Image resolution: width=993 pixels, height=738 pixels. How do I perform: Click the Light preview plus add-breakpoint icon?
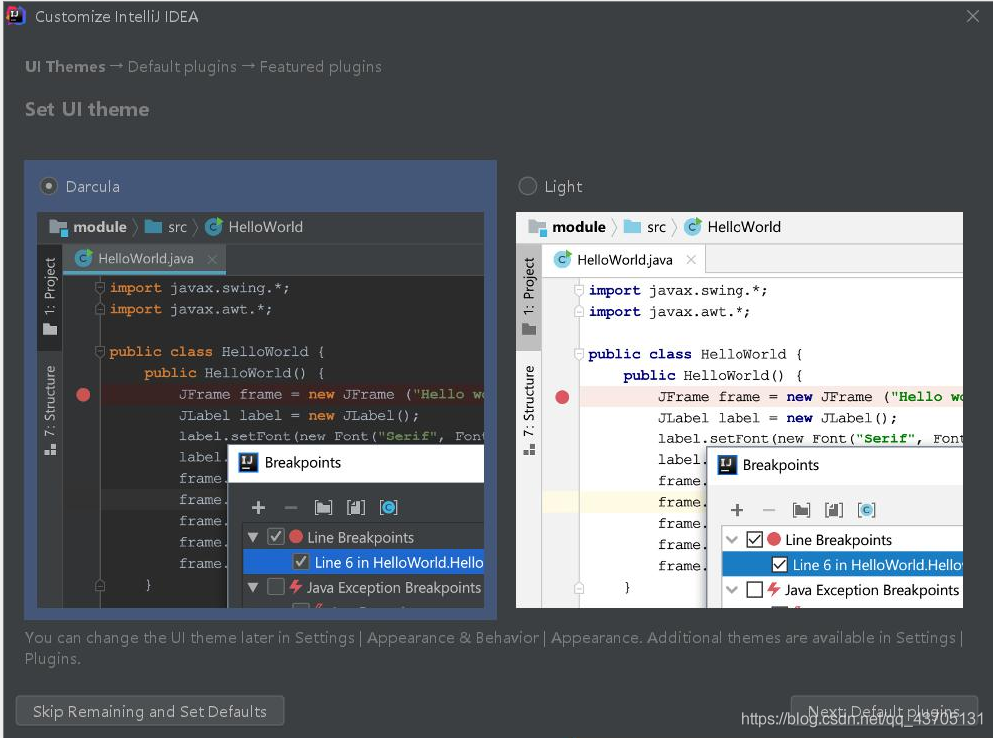tap(737, 510)
